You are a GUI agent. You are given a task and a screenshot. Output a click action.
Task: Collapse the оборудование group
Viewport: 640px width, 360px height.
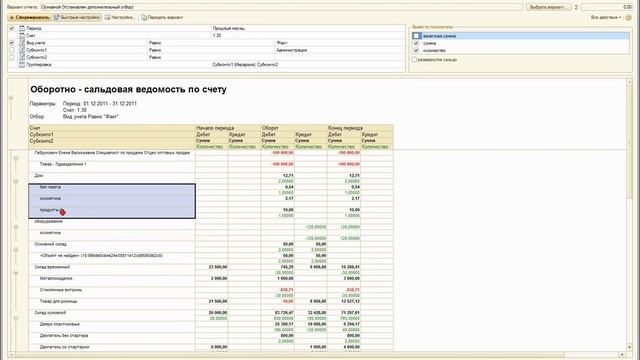(16, 227)
